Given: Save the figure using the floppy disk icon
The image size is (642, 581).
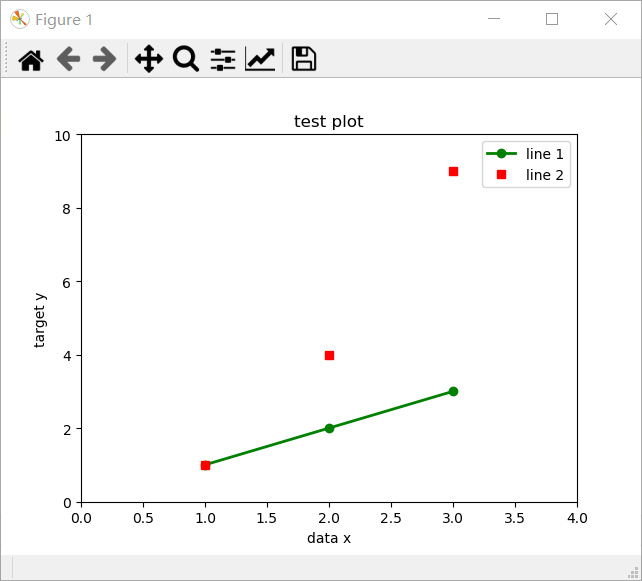Looking at the screenshot, I should (x=303, y=59).
